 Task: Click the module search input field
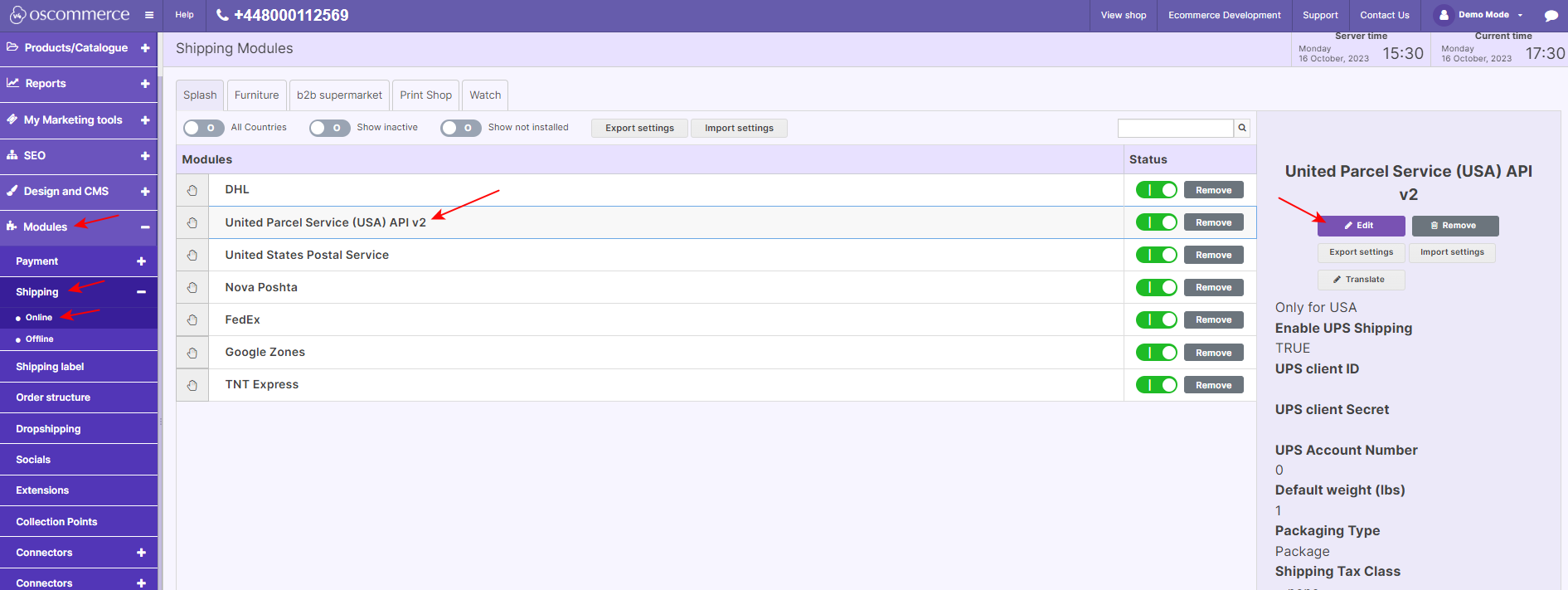(x=1175, y=128)
